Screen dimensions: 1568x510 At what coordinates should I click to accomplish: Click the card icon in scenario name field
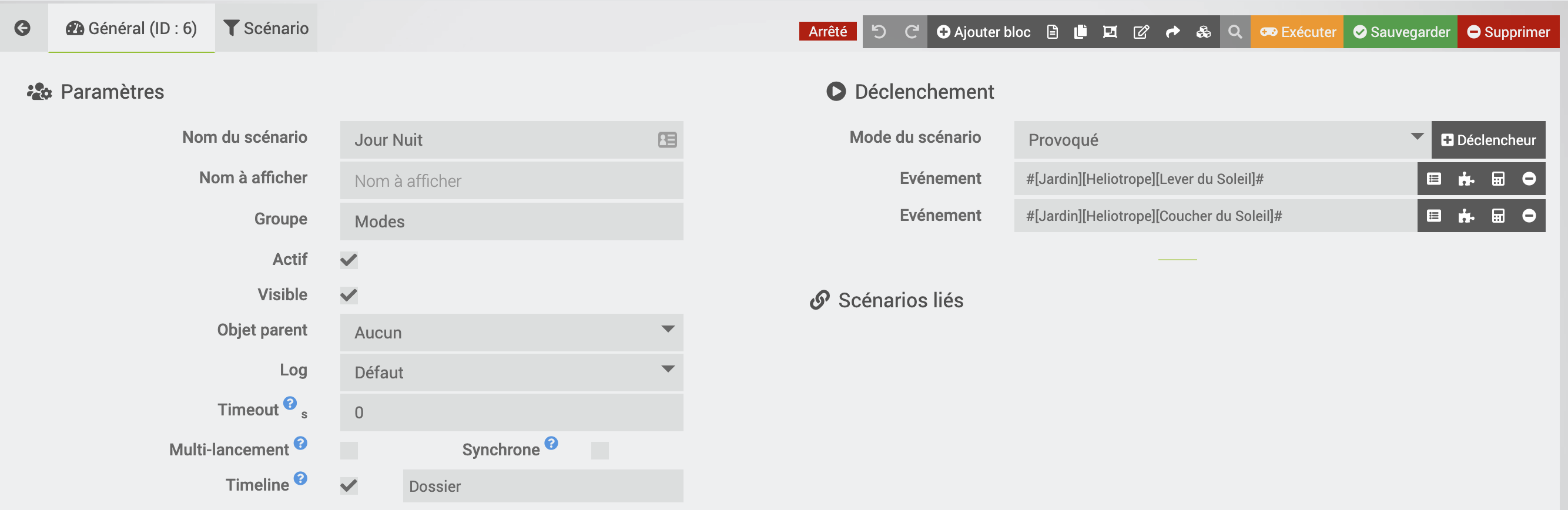coord(667,140)
